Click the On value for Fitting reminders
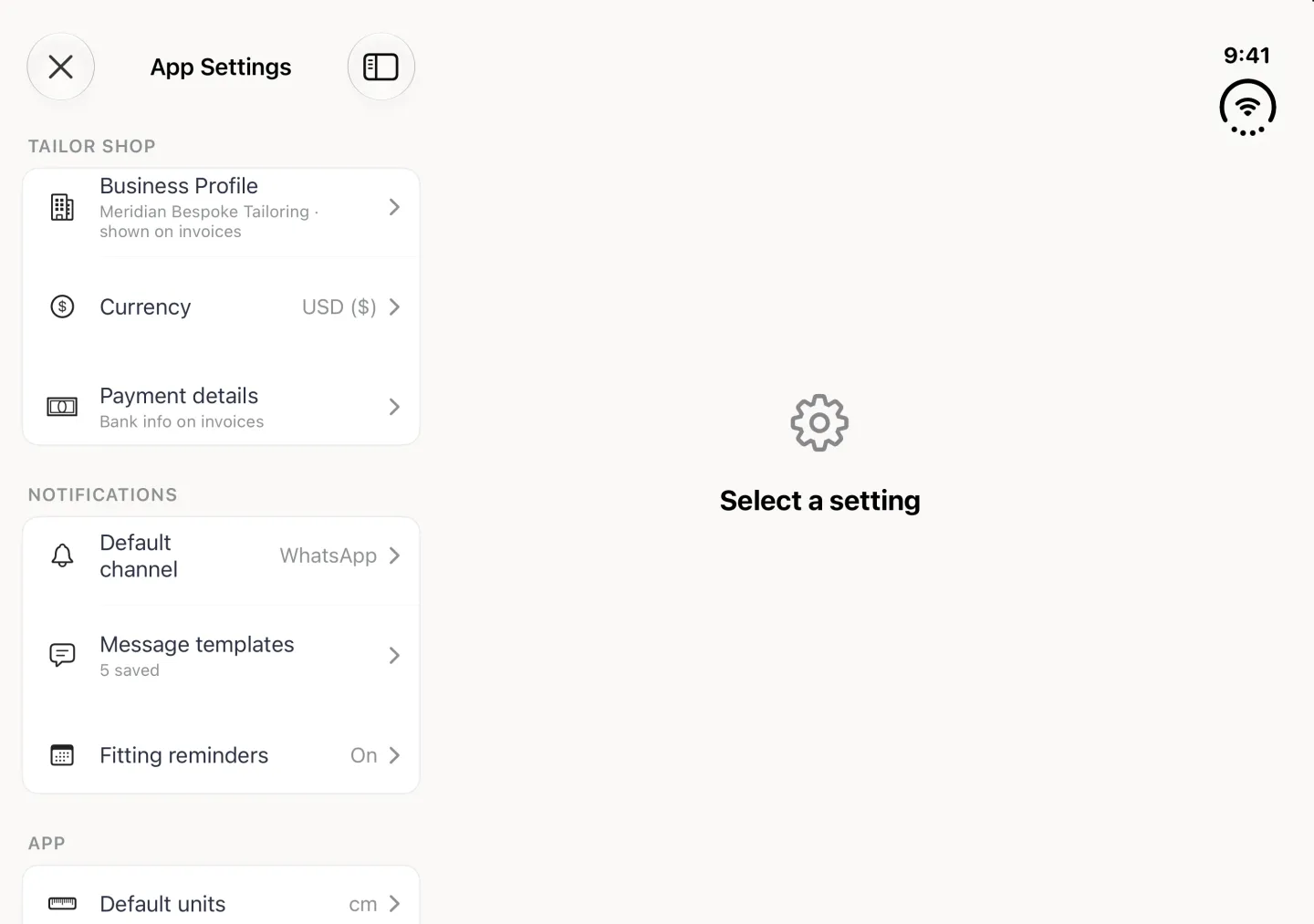The width and height of the screenshot is (1314, 924). click(364, 755)
